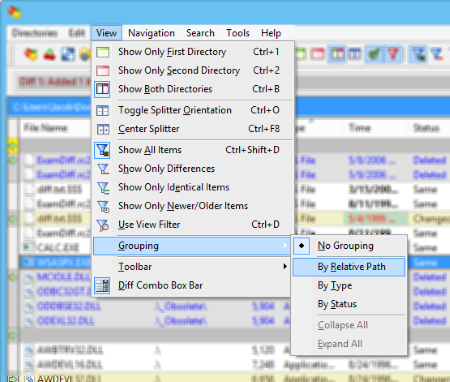The image size is (450, 382).
Task: Open the Navigation menu
Action: coord(151,33)
